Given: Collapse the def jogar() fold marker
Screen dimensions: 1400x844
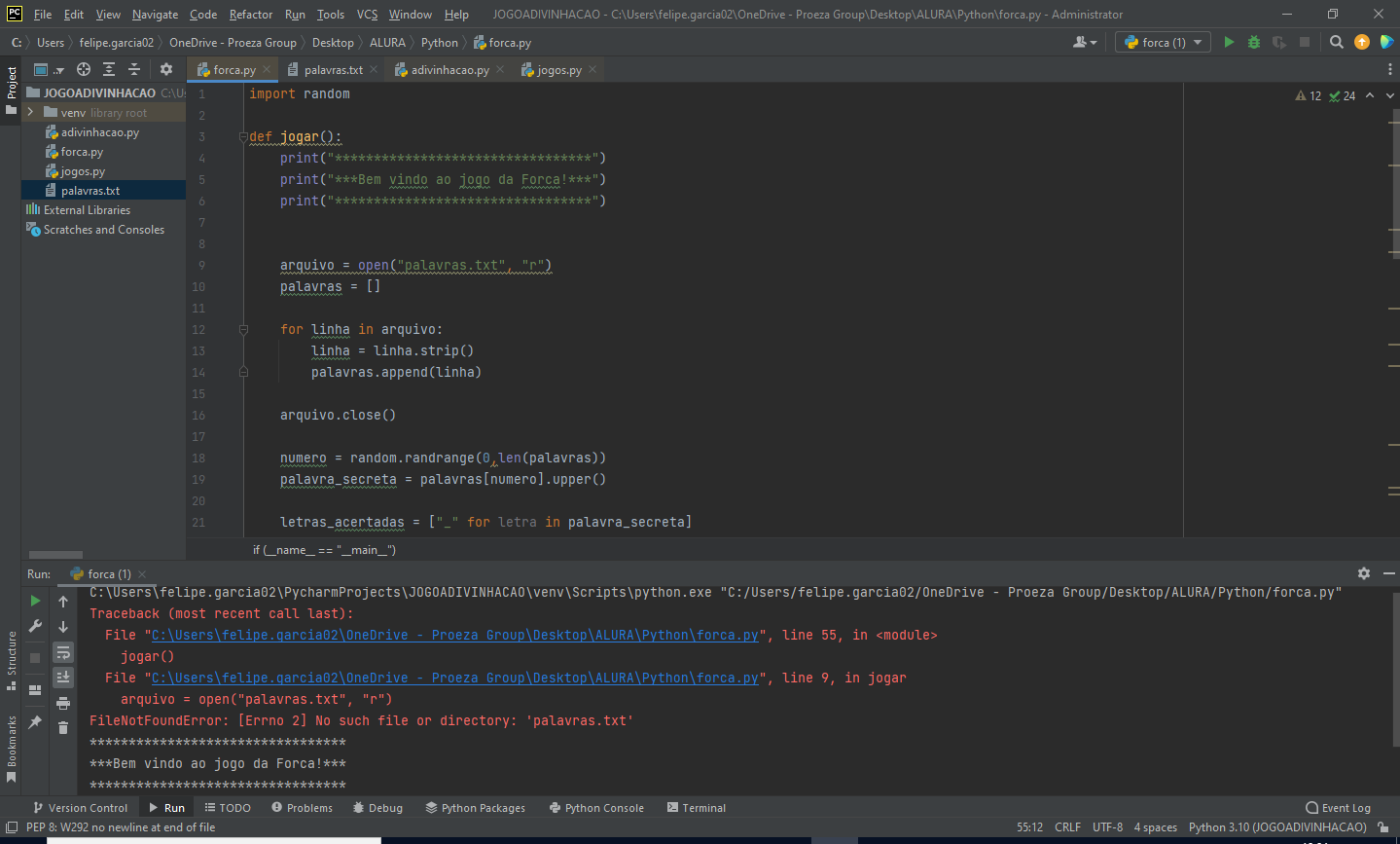Looking at the screenshot, I should (x=243, y=137).
